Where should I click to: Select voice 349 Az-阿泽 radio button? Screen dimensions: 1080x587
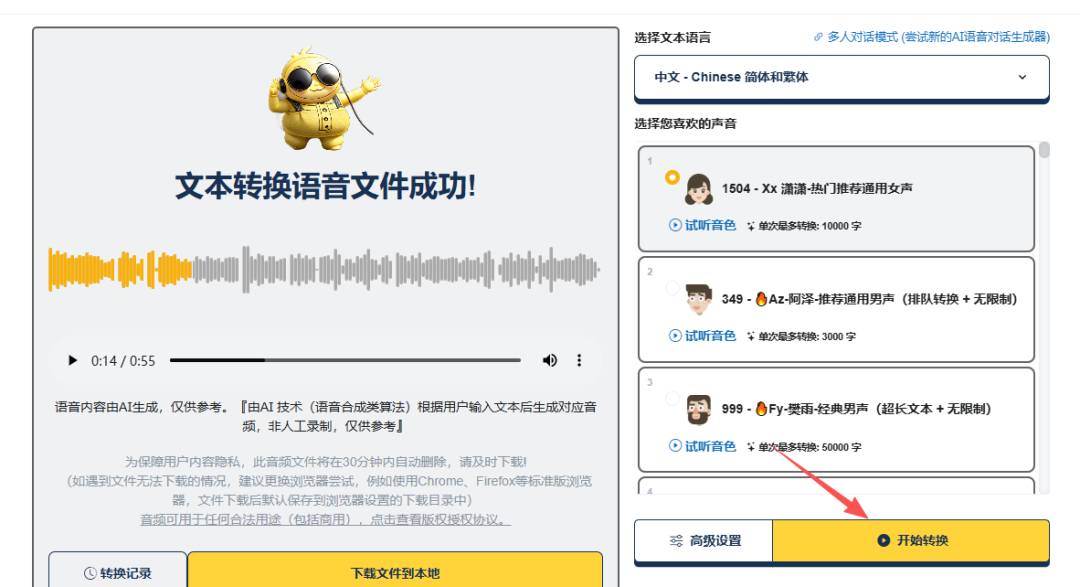(x=672, y=288)
